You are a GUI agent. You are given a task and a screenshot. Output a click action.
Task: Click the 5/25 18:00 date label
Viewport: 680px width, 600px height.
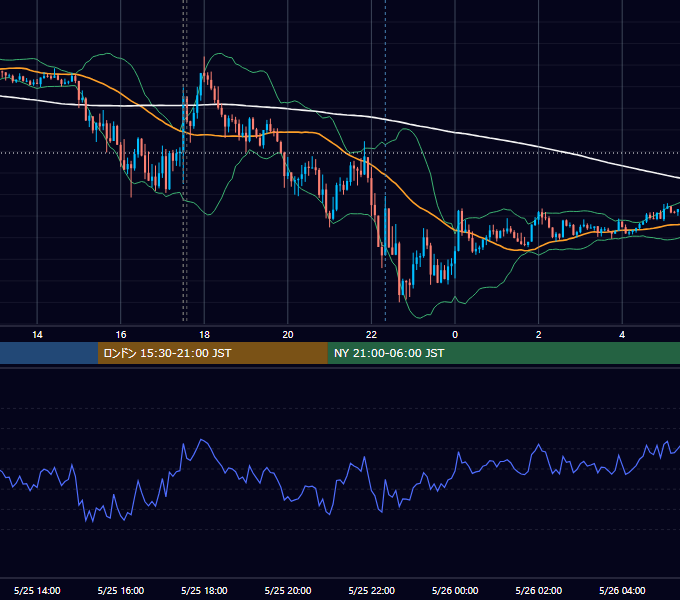click(x=204, y=590)
